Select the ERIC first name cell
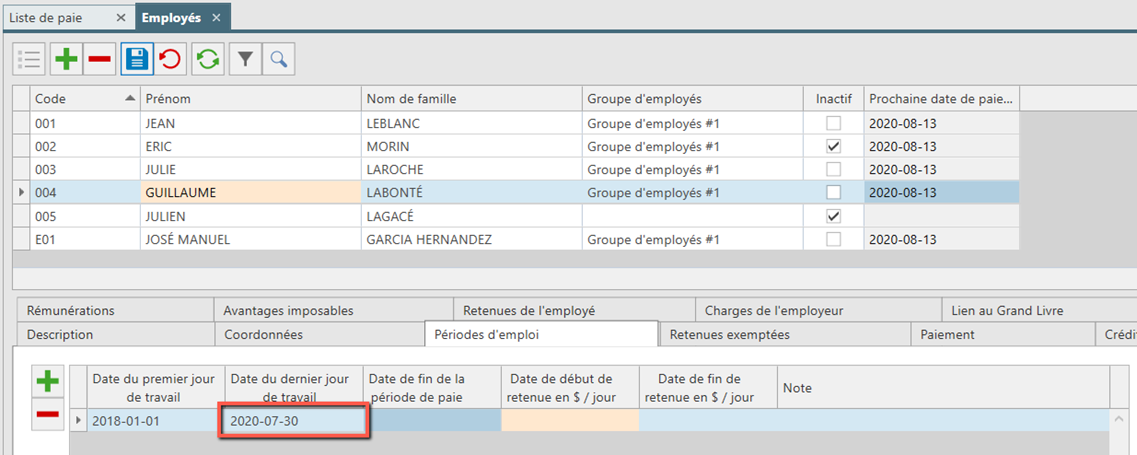Screen dimensions: 1137x455 pos(250,147)
